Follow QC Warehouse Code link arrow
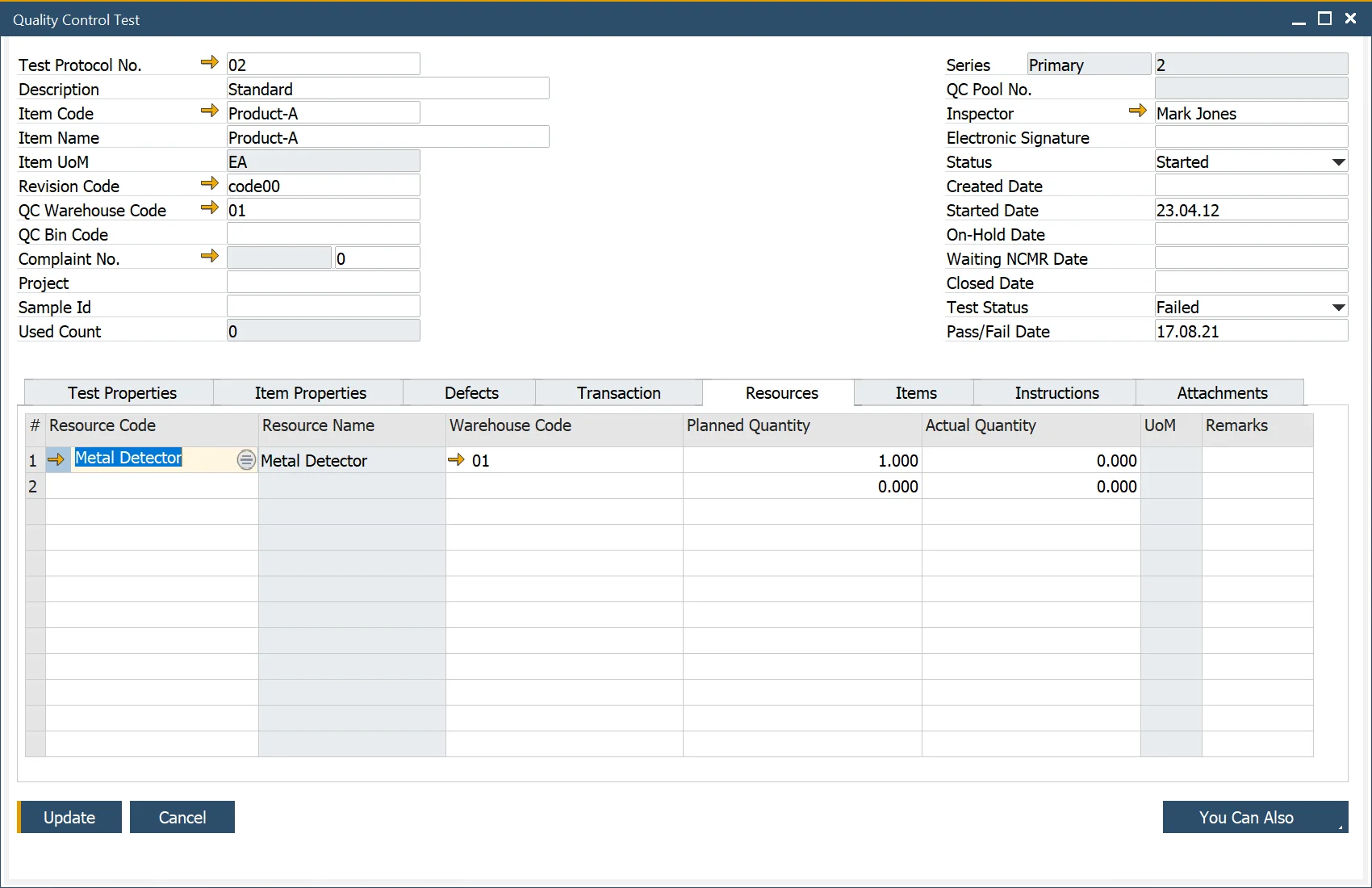This screenshot has height=888, width=1372. pyautogui.click(x=210, y=207)
